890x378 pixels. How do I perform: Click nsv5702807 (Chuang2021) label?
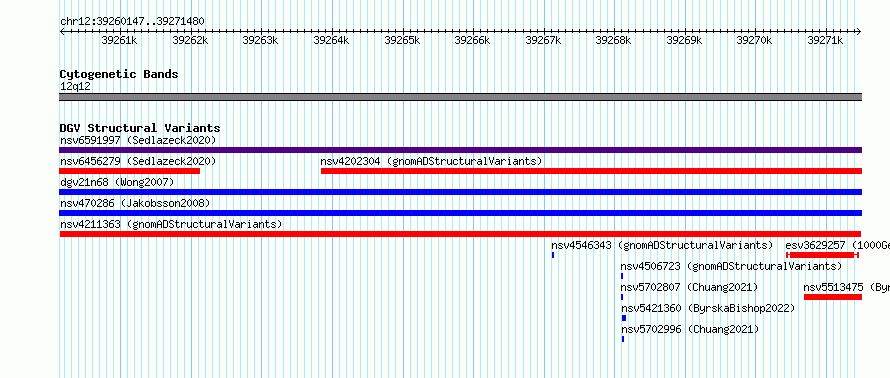pyautogui.click(x=689, y=287)
